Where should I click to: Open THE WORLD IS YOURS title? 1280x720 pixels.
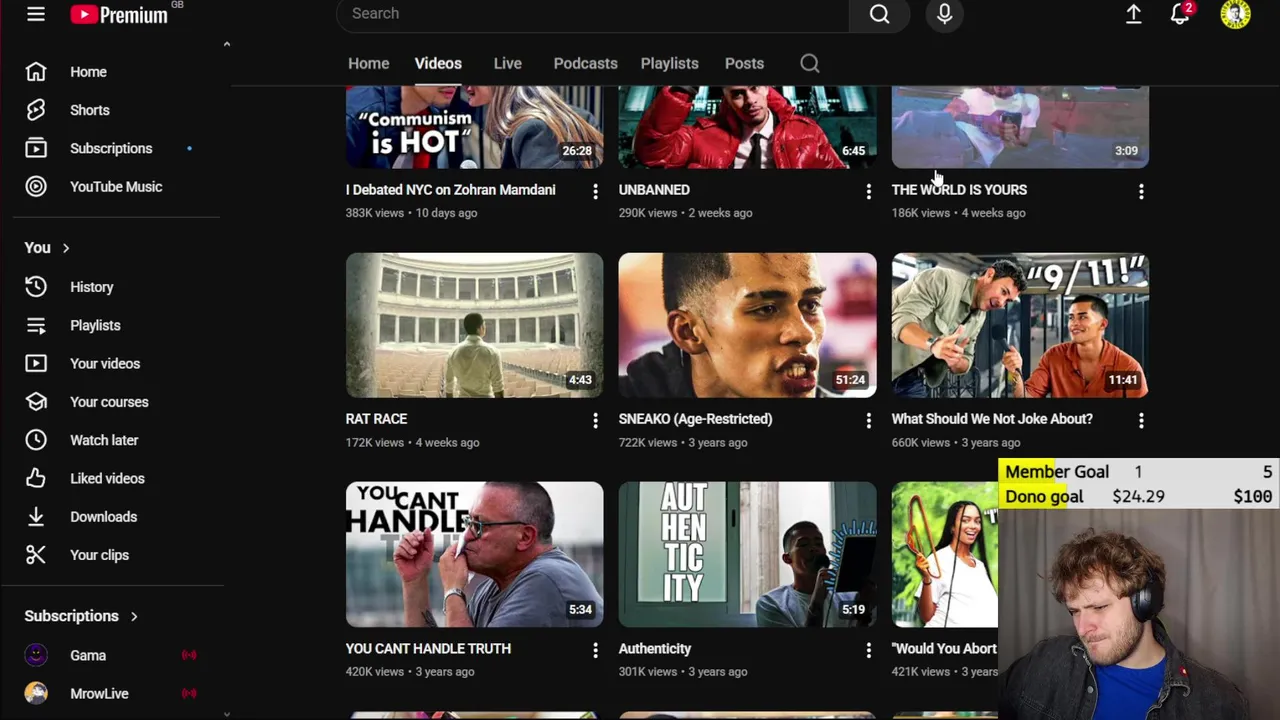point(959,190)
